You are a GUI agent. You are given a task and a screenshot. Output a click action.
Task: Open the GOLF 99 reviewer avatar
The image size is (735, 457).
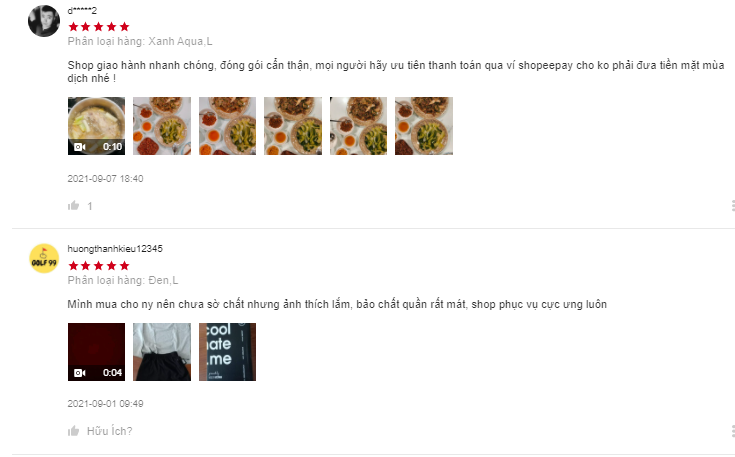pyautogui.click(x=44, y=258)
